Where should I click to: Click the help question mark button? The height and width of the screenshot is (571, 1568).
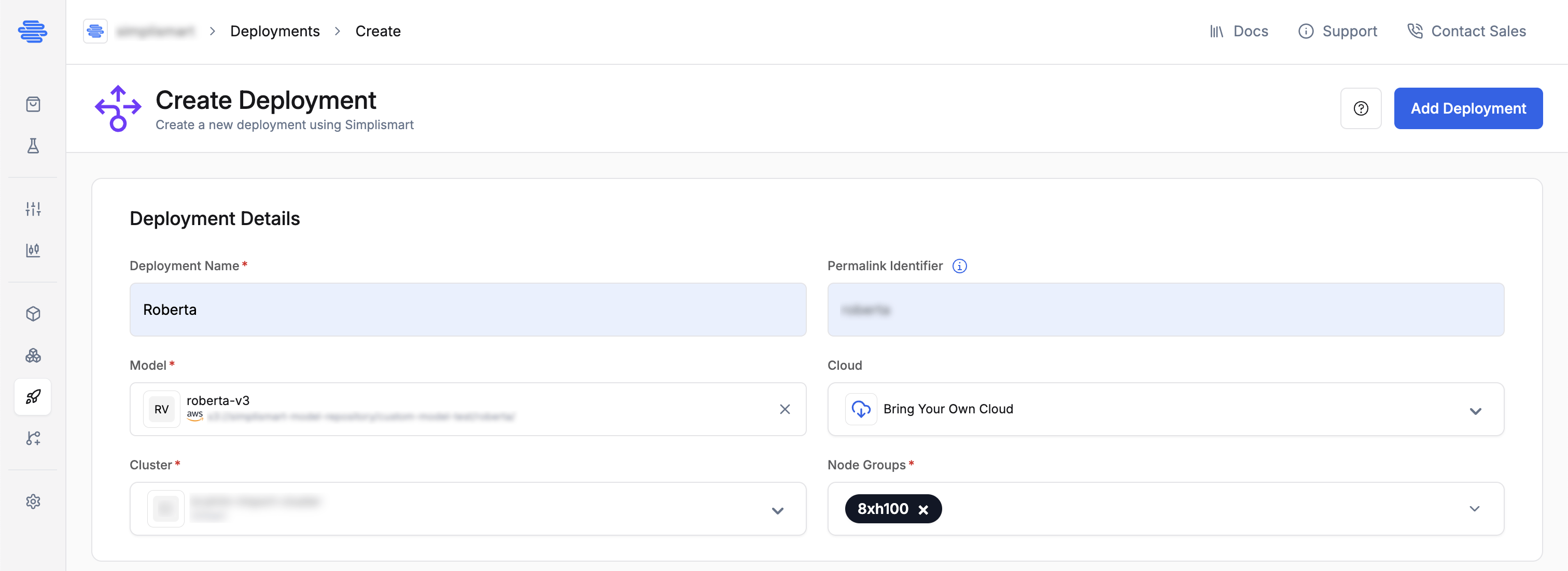coord(1361,108)
